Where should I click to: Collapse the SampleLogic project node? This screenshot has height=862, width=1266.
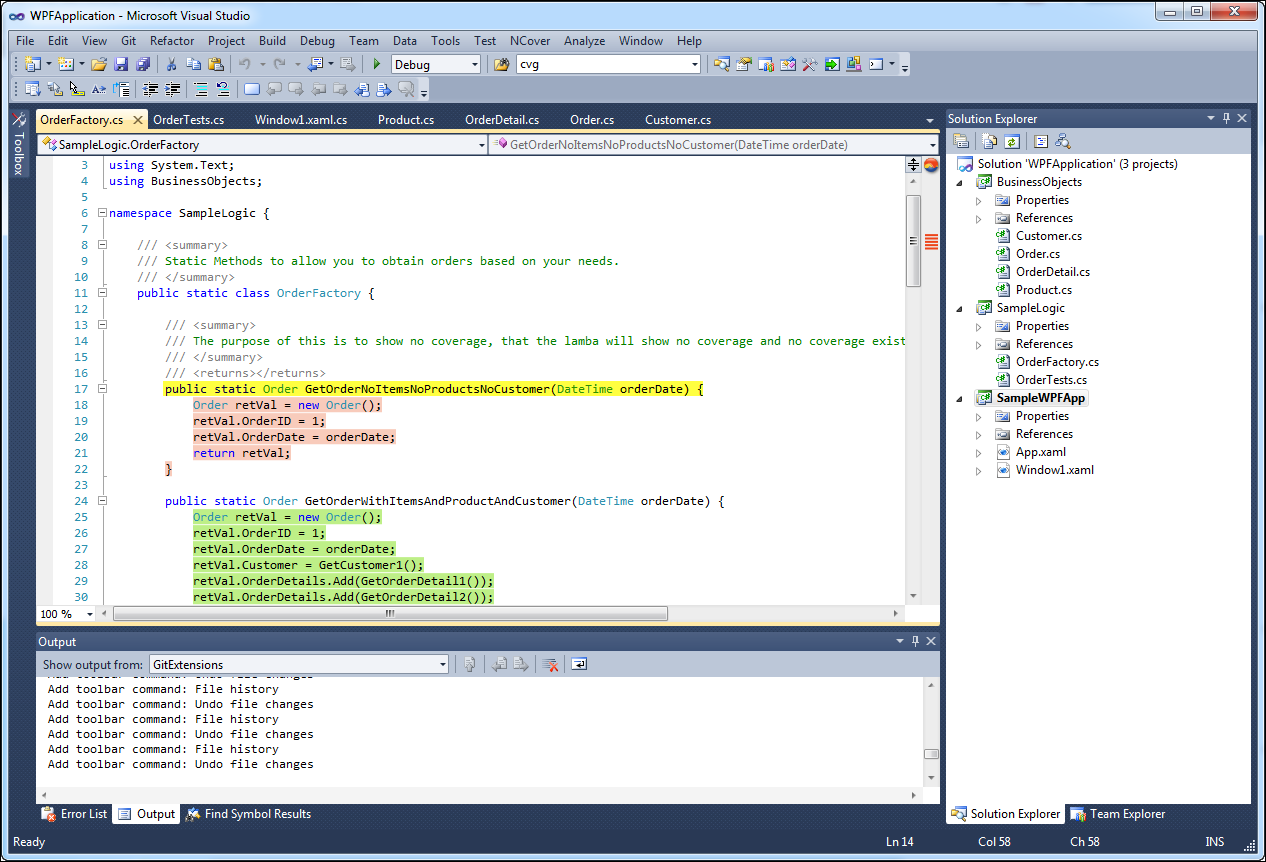coord(960,308)
